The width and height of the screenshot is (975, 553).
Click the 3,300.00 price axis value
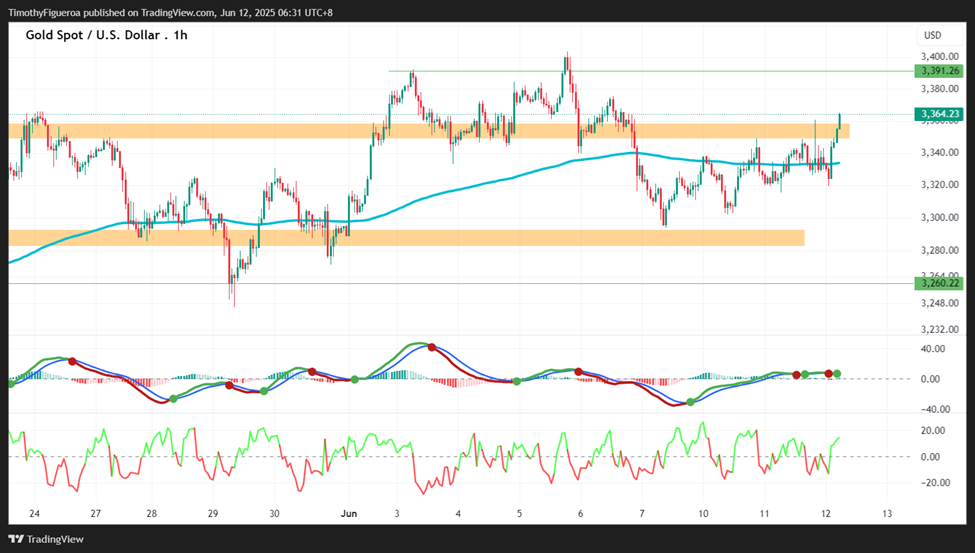pyautogui.click(x=940, y=218)
